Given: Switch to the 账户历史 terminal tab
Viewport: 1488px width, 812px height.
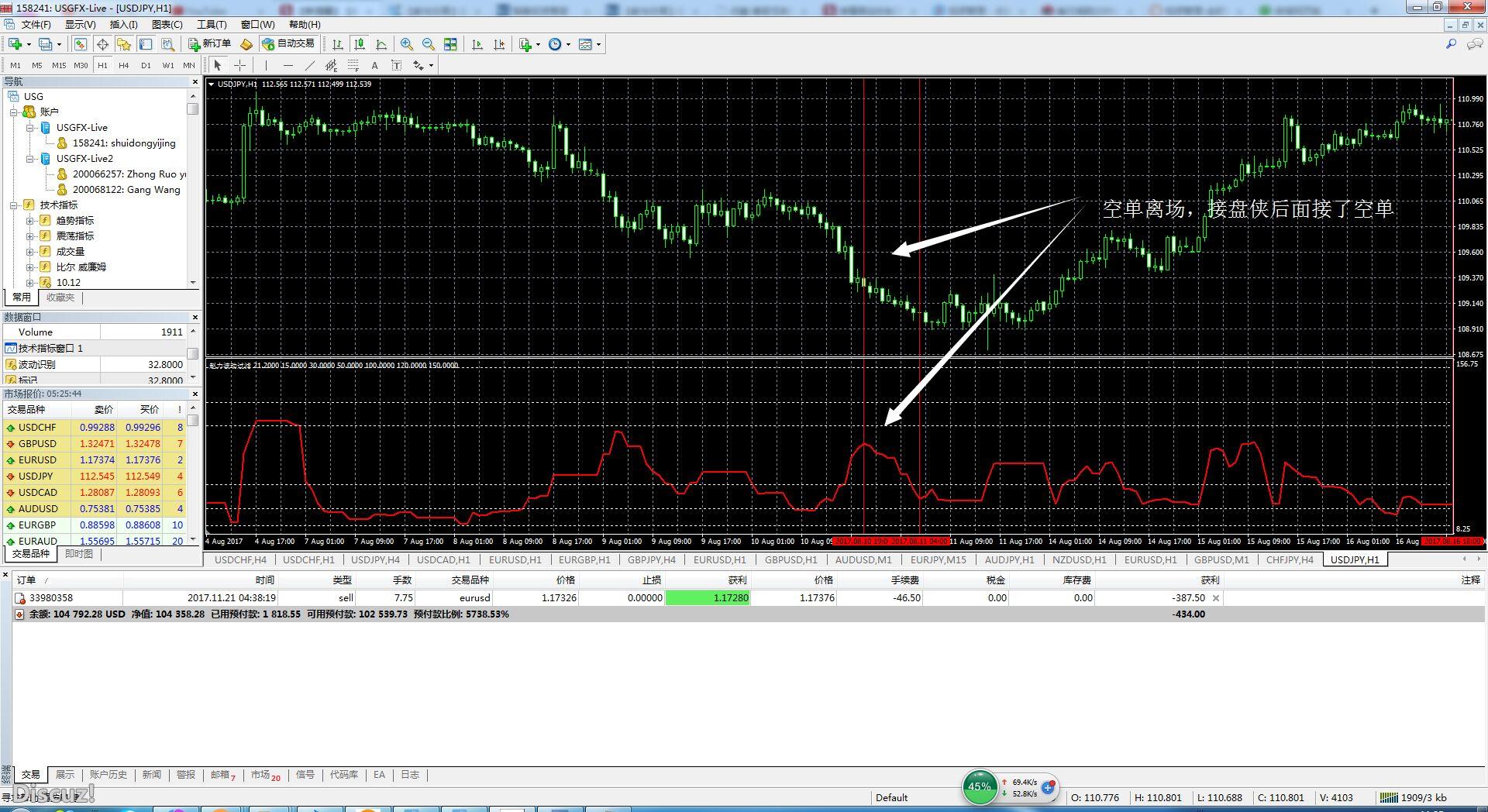Looking at the screenshot, I should click(108, 775).
